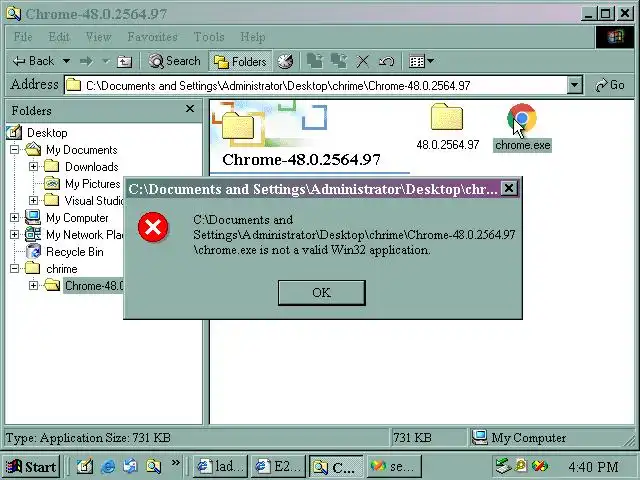The height and width of the screenshot is (480, 640).
Task: Click the Forward arrow button
Action: click(87, 62)
